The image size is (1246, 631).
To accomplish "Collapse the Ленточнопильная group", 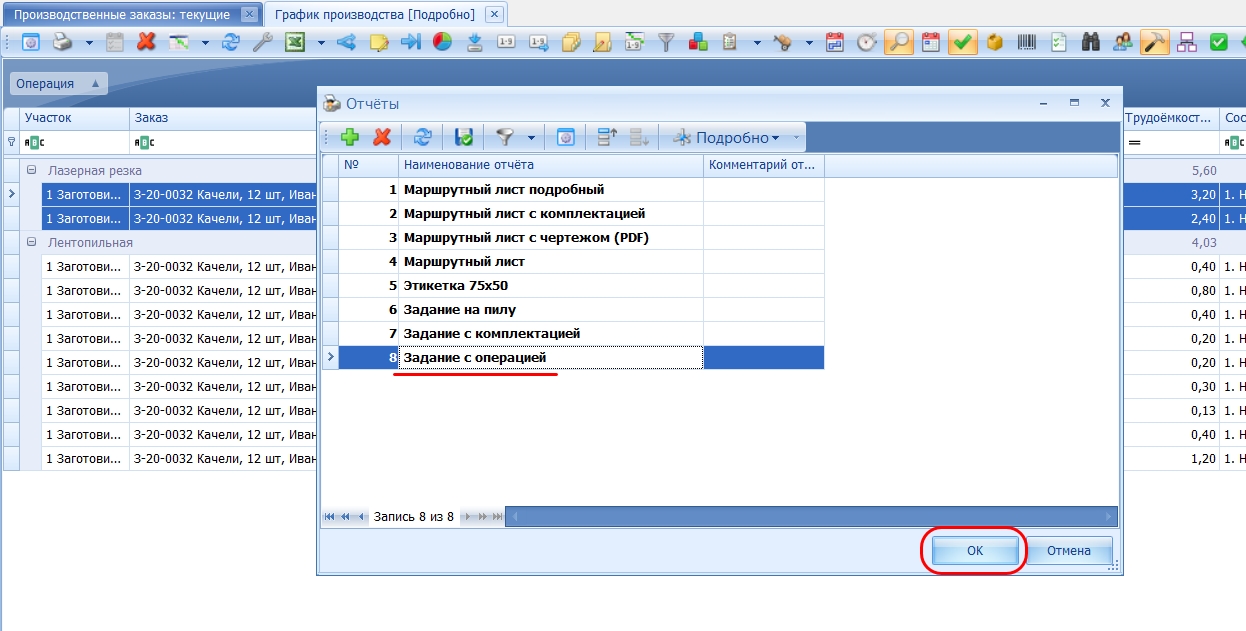I will pyautogui.click(x=31, y=243).
